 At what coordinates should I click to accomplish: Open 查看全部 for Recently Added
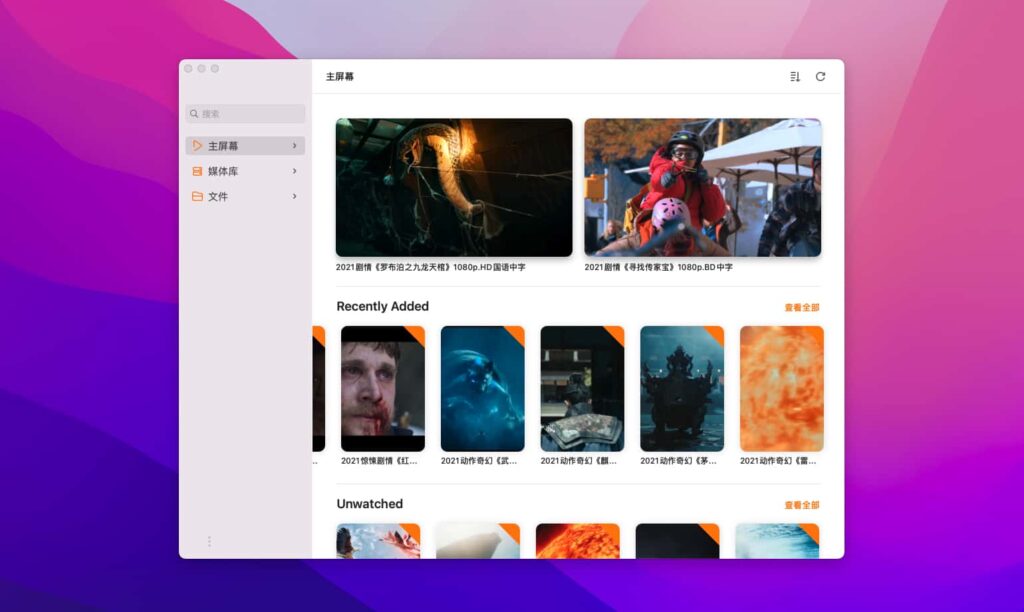tap(802, 307)
